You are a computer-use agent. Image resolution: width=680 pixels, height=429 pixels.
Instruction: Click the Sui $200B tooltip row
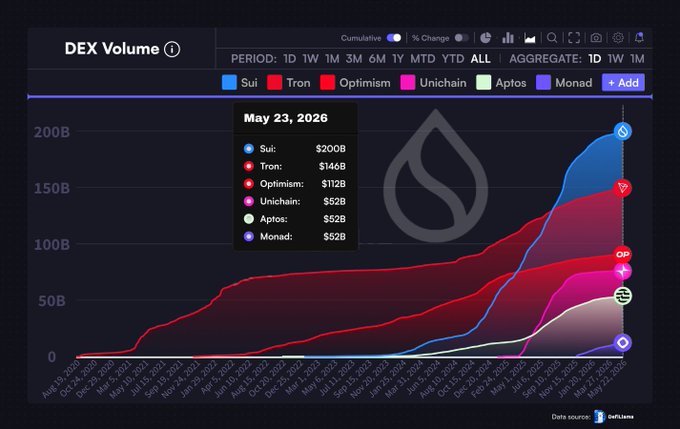[x=295, y=149]
